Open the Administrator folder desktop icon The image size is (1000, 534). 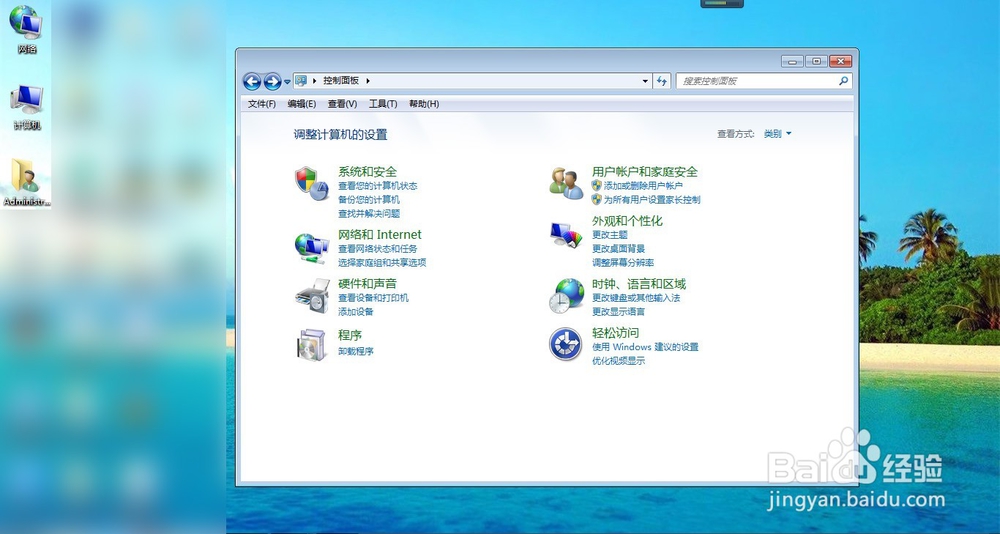click(26, 182)
